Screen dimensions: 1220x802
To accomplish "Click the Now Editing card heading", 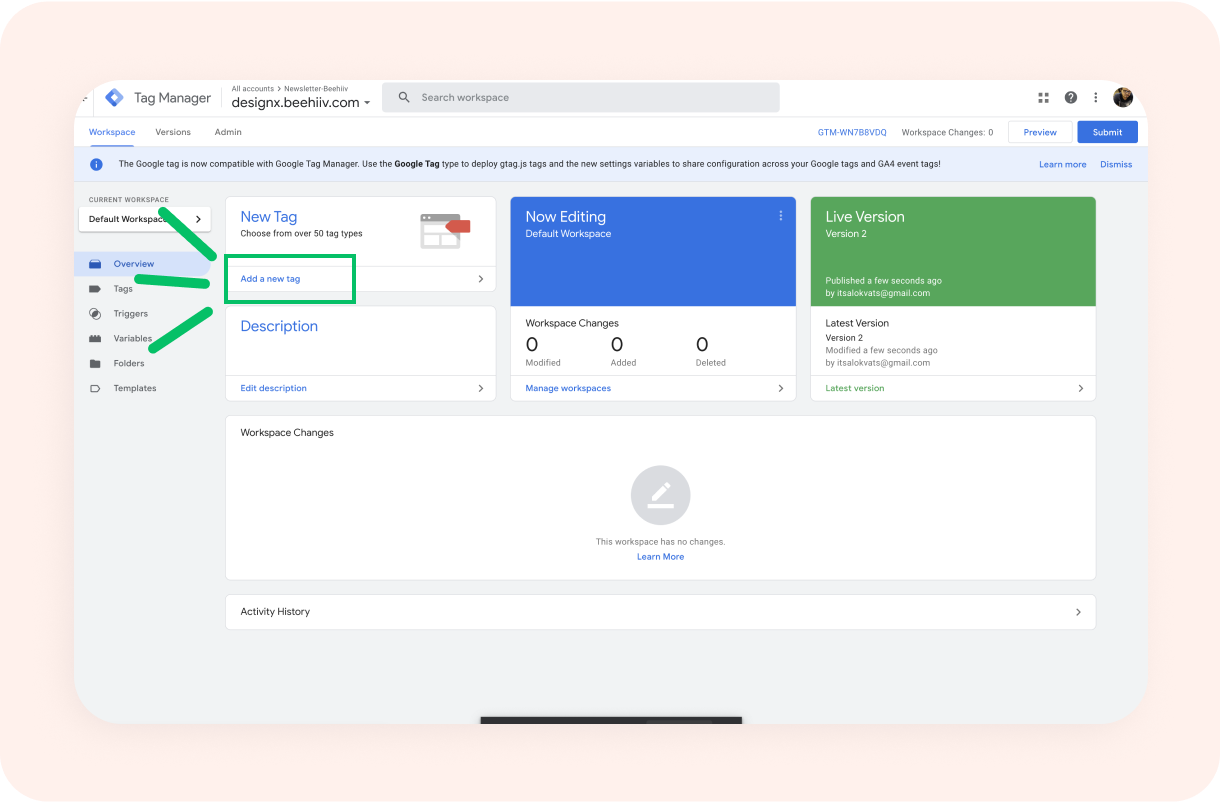I will coord(566,216).
